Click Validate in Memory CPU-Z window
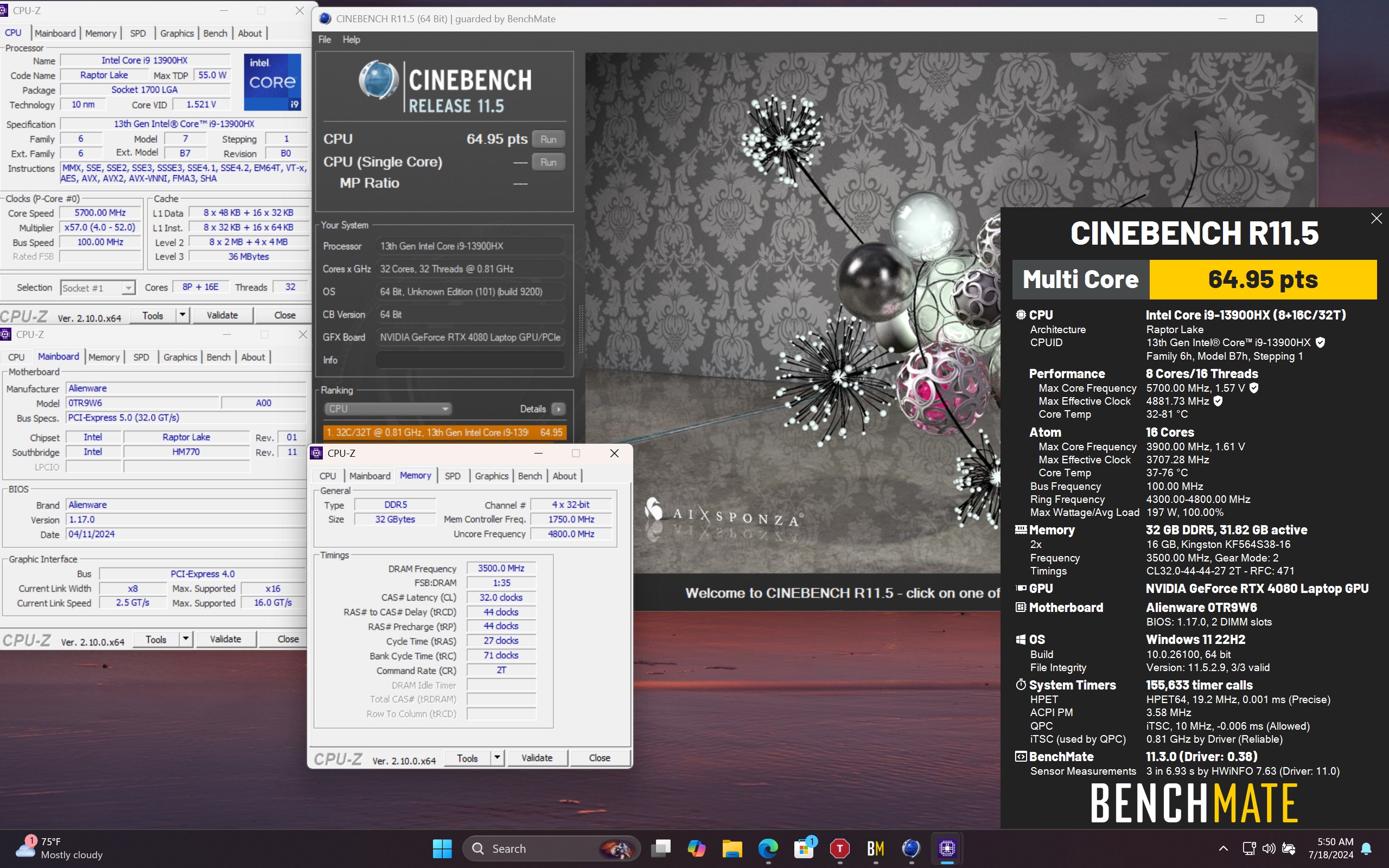 pyautogui.click(x=537, y=758)
